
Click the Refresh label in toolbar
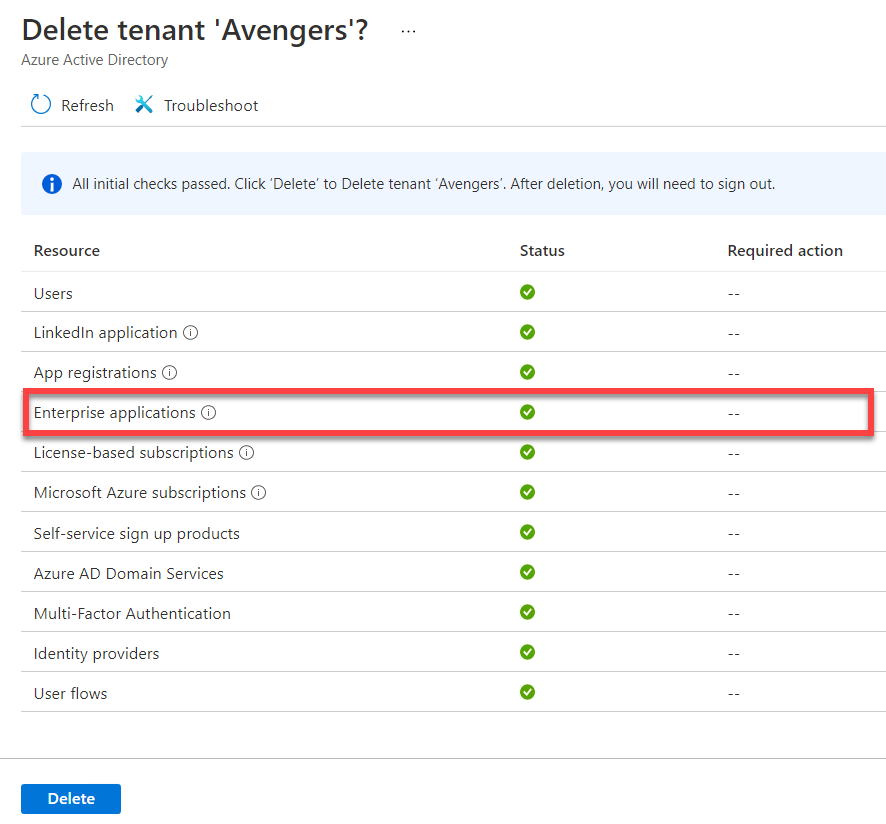[88, 106]
